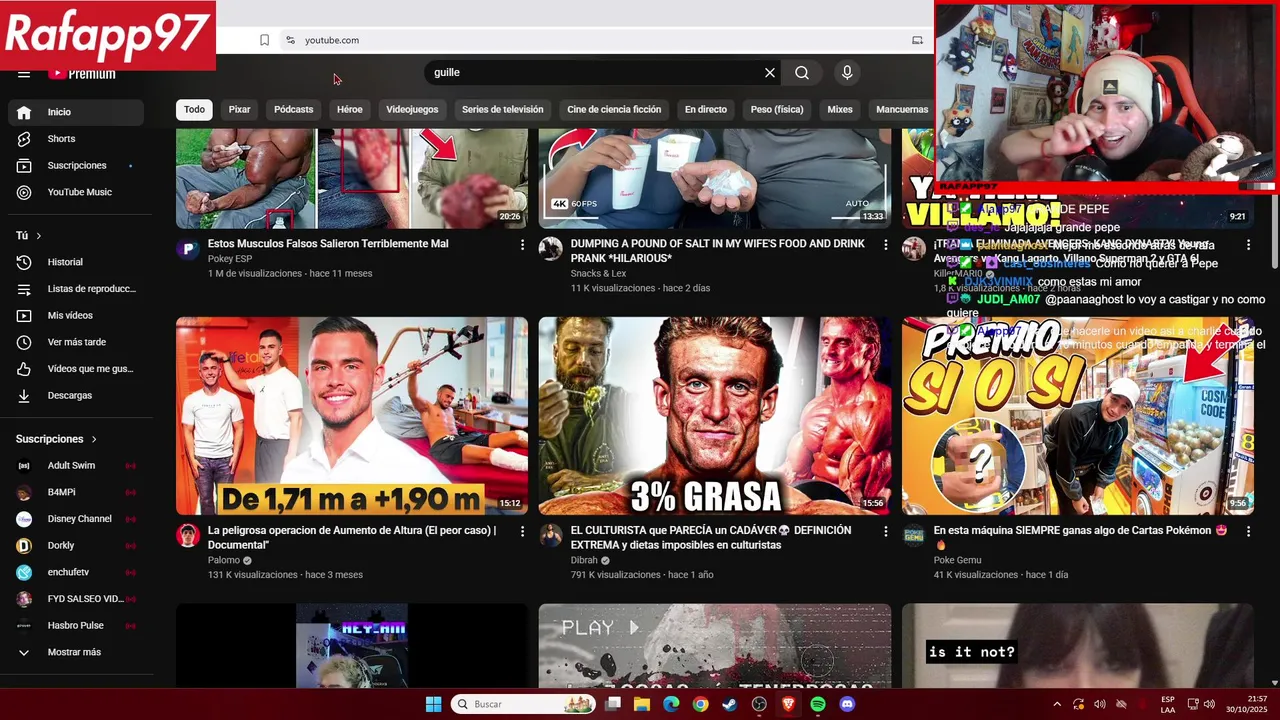Open the Adult Swim channel subscription
This screenshot has height=720, width=1280.
point(76,466)
